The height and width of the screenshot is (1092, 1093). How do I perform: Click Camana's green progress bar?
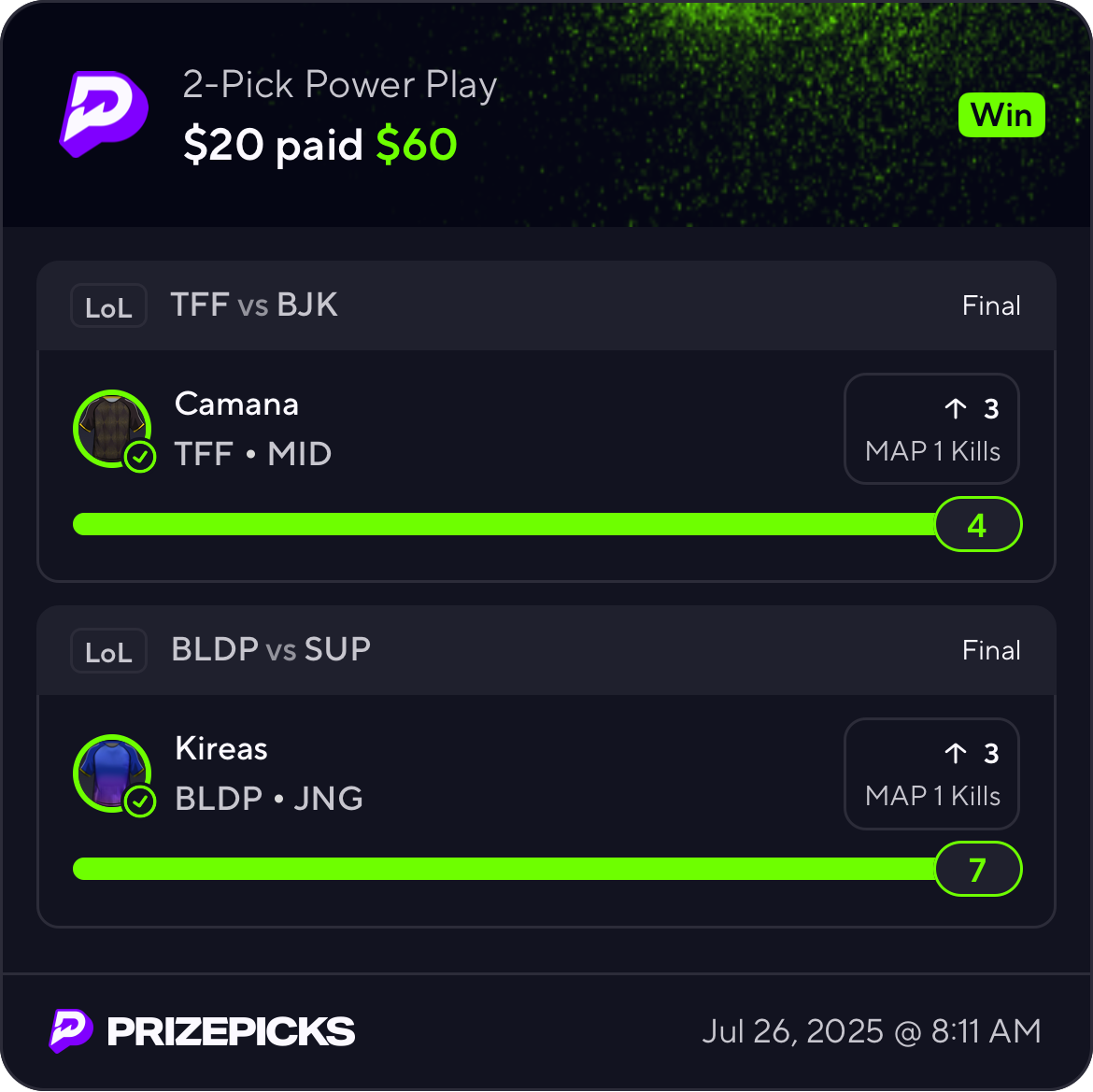pyautogui.click(x=504, y=524)
